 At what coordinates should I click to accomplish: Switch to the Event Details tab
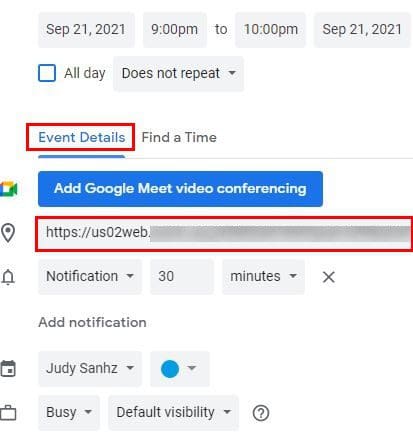(x=82, y=137)
